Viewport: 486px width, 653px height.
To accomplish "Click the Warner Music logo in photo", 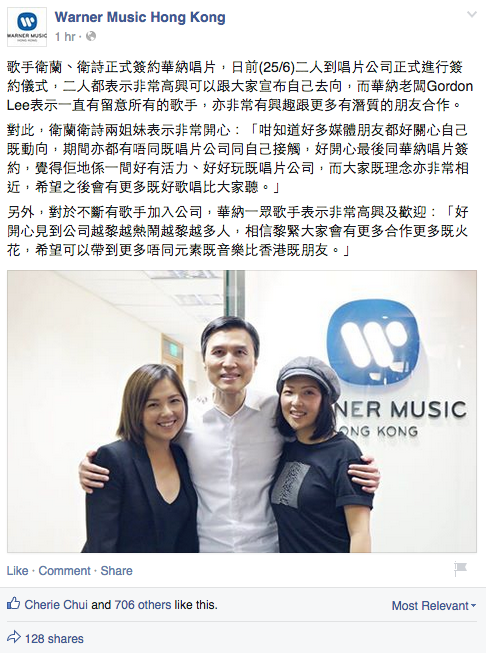I will coord(374,342).
